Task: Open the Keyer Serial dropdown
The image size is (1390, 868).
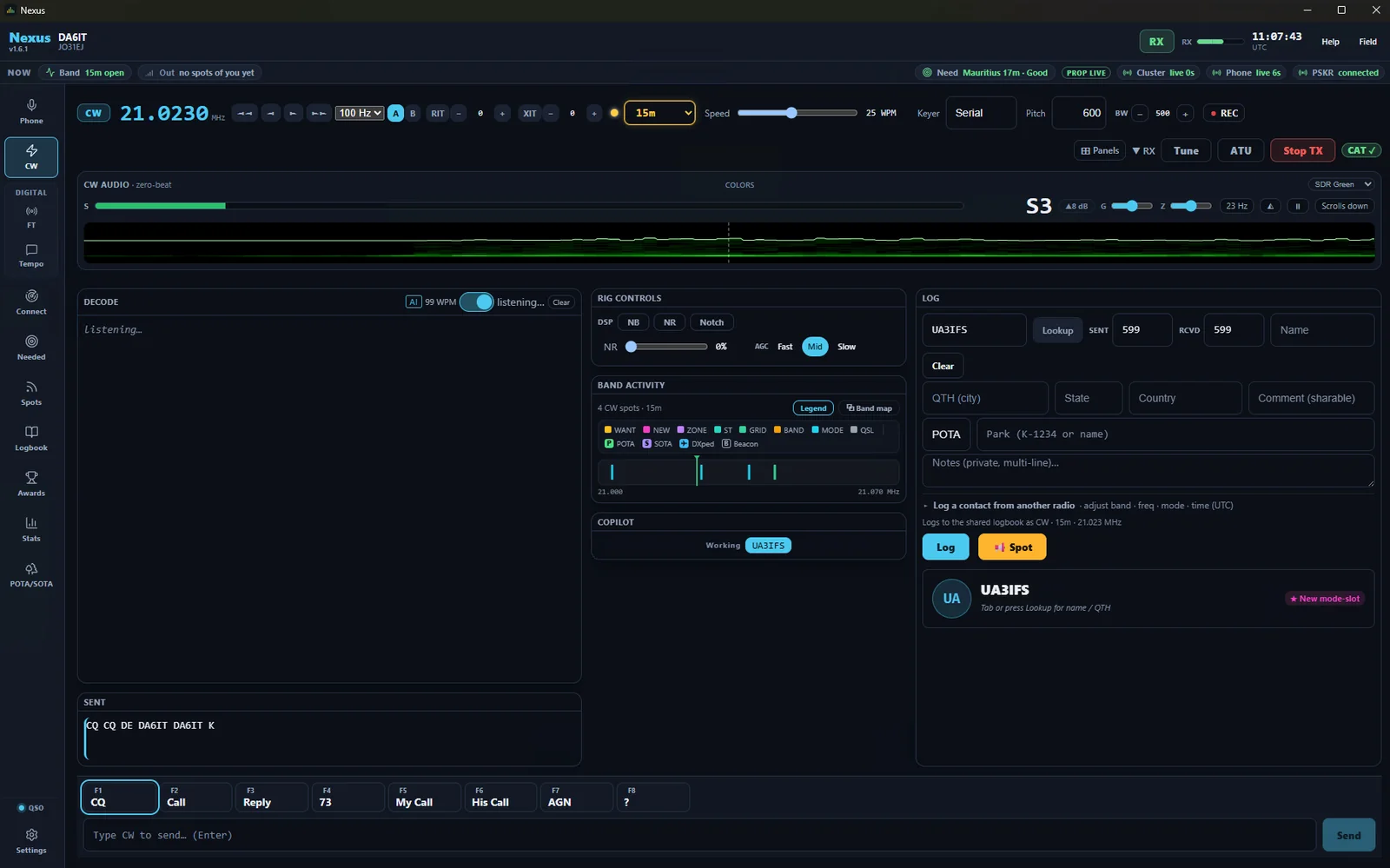Action: (981, 113)
